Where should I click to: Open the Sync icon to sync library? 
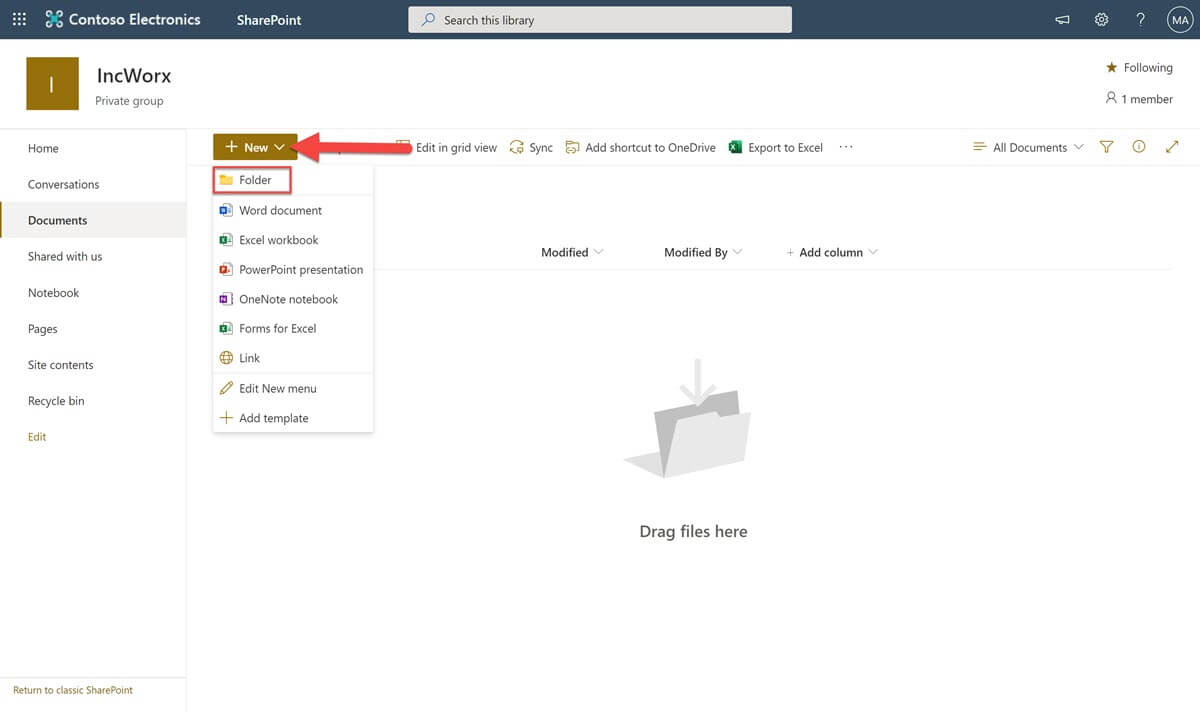(x=531, y=147)
